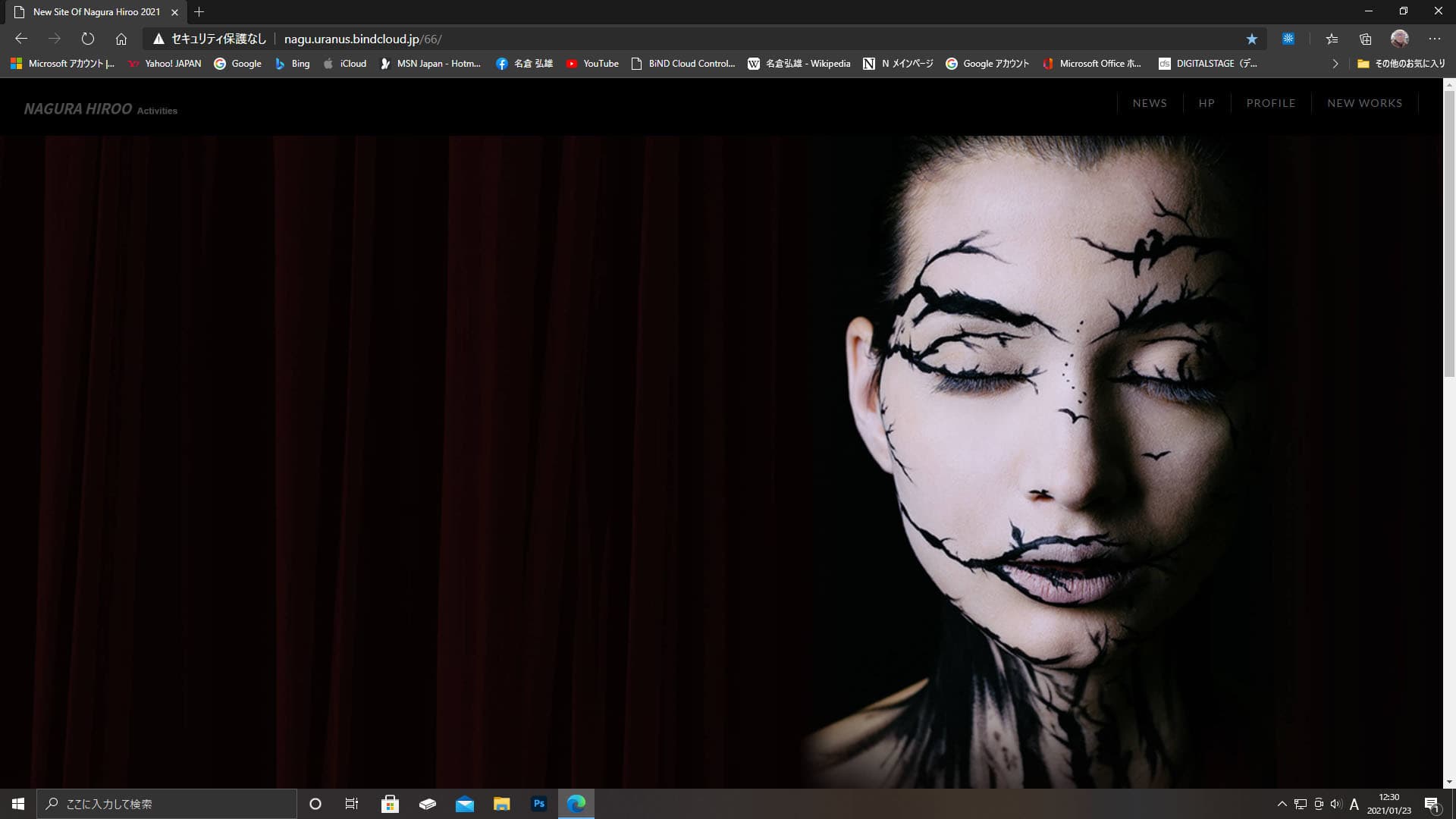The width and height of the screenshot is (1456, 819).
Task: Open the favorites list icon
Action: [x=1332, y=39]
